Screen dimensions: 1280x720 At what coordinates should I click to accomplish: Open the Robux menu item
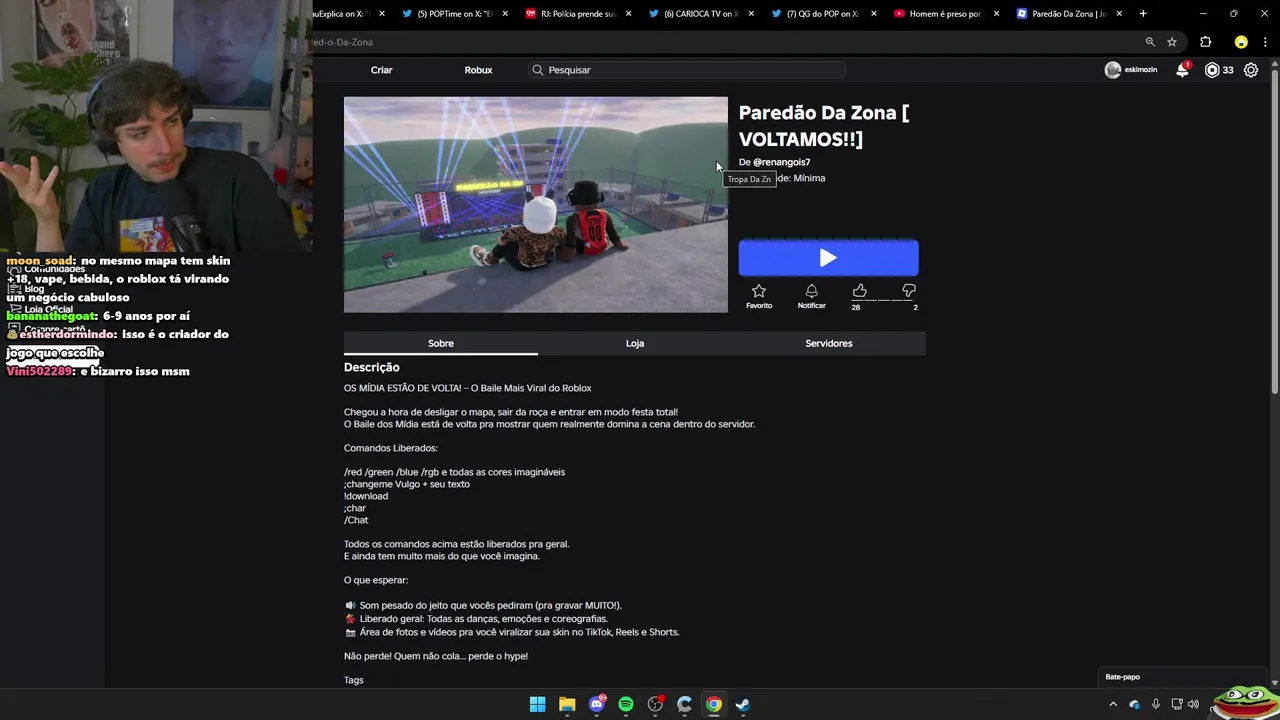tap(478, 70)
